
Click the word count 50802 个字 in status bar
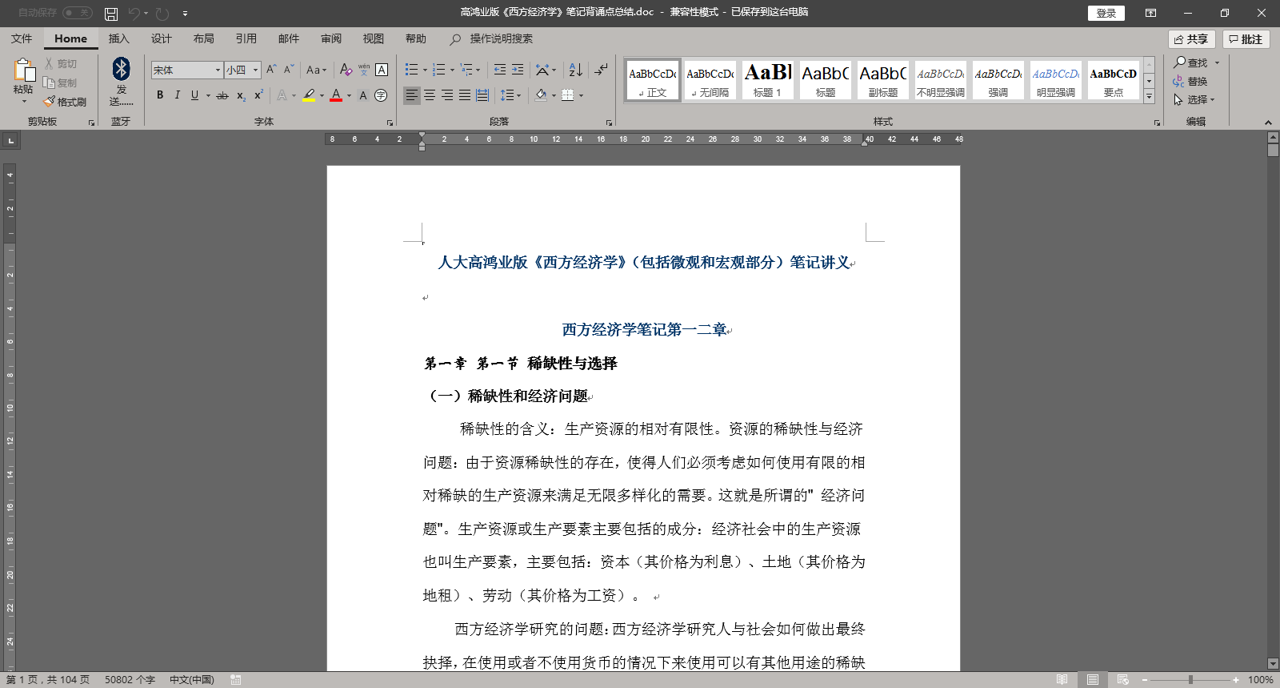point(130,680)
